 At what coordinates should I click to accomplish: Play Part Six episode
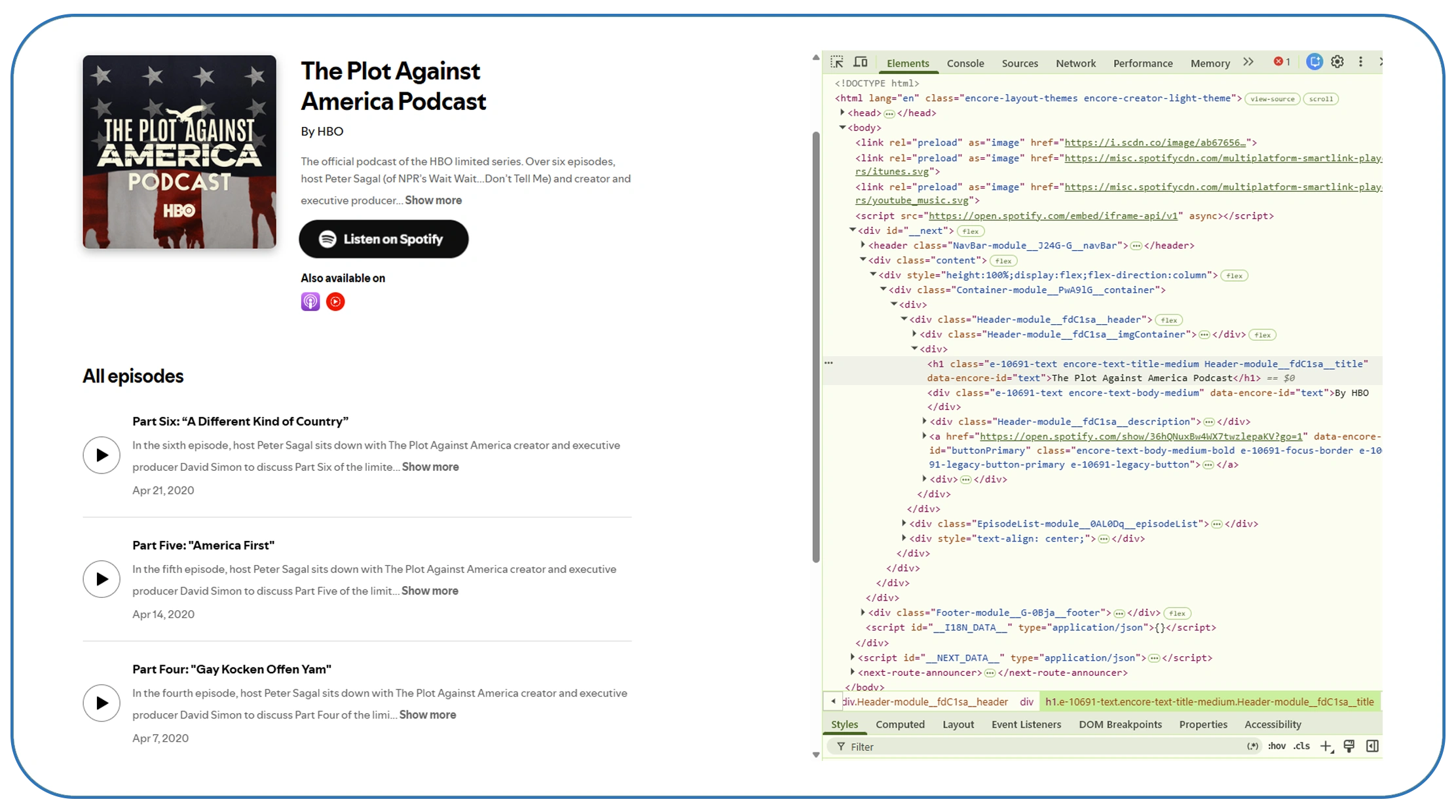pos(102,455)
